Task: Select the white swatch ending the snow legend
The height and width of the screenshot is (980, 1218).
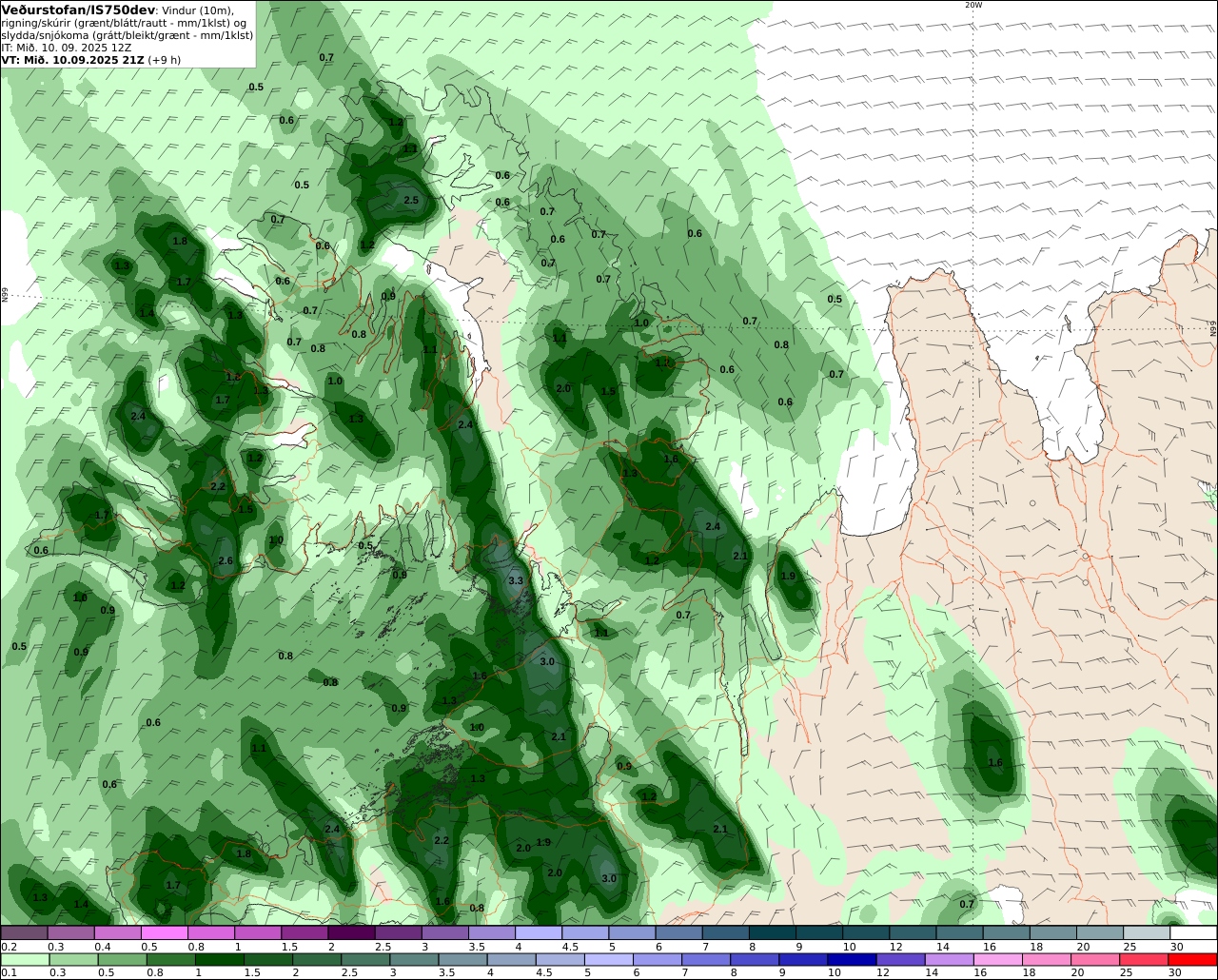Action: click(x=1193, y=932)
